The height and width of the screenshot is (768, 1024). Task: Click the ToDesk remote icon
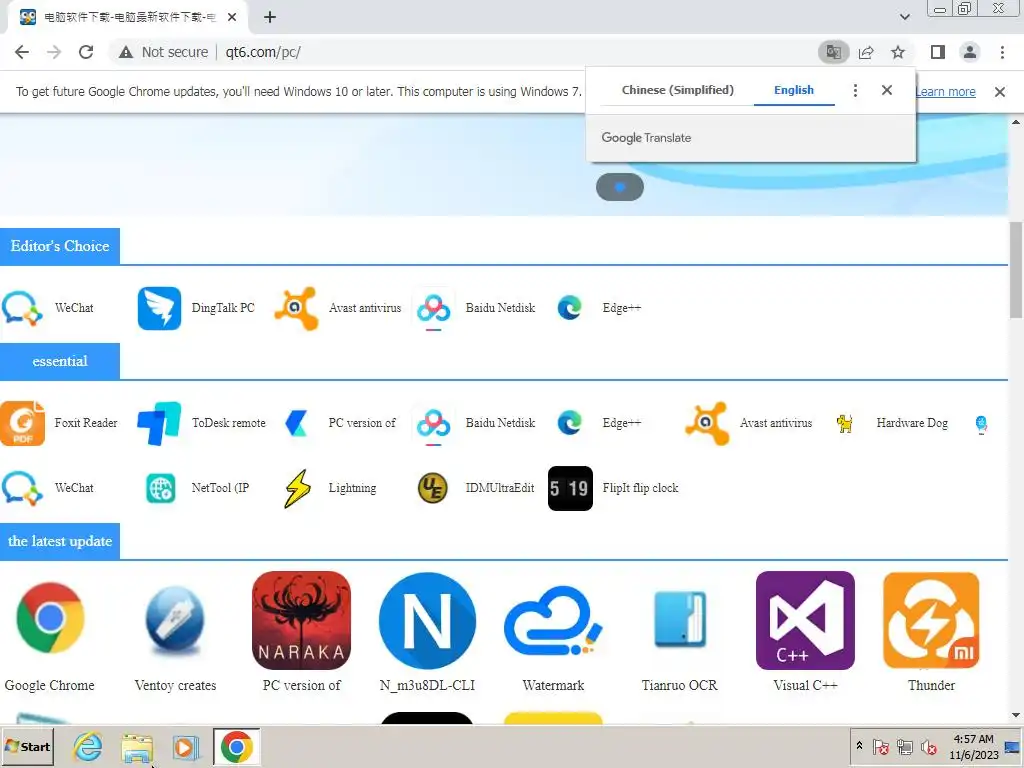pos(159,423)
